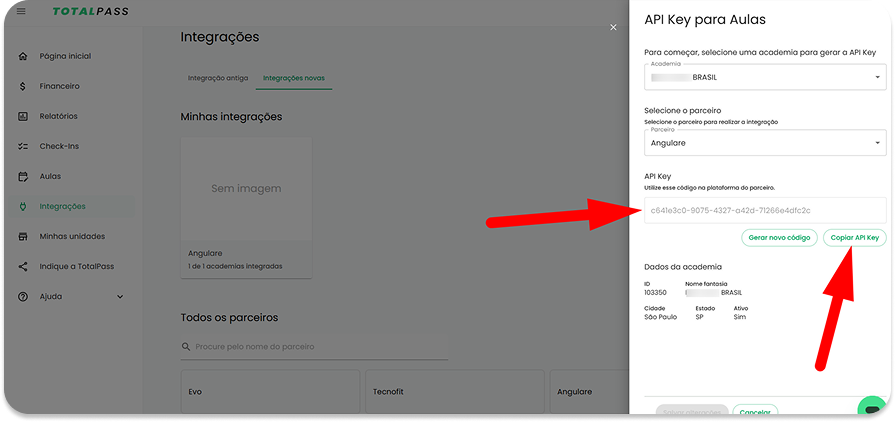Close the API Key side panel
Screen dimensions: 895x422
click(613, 27)
